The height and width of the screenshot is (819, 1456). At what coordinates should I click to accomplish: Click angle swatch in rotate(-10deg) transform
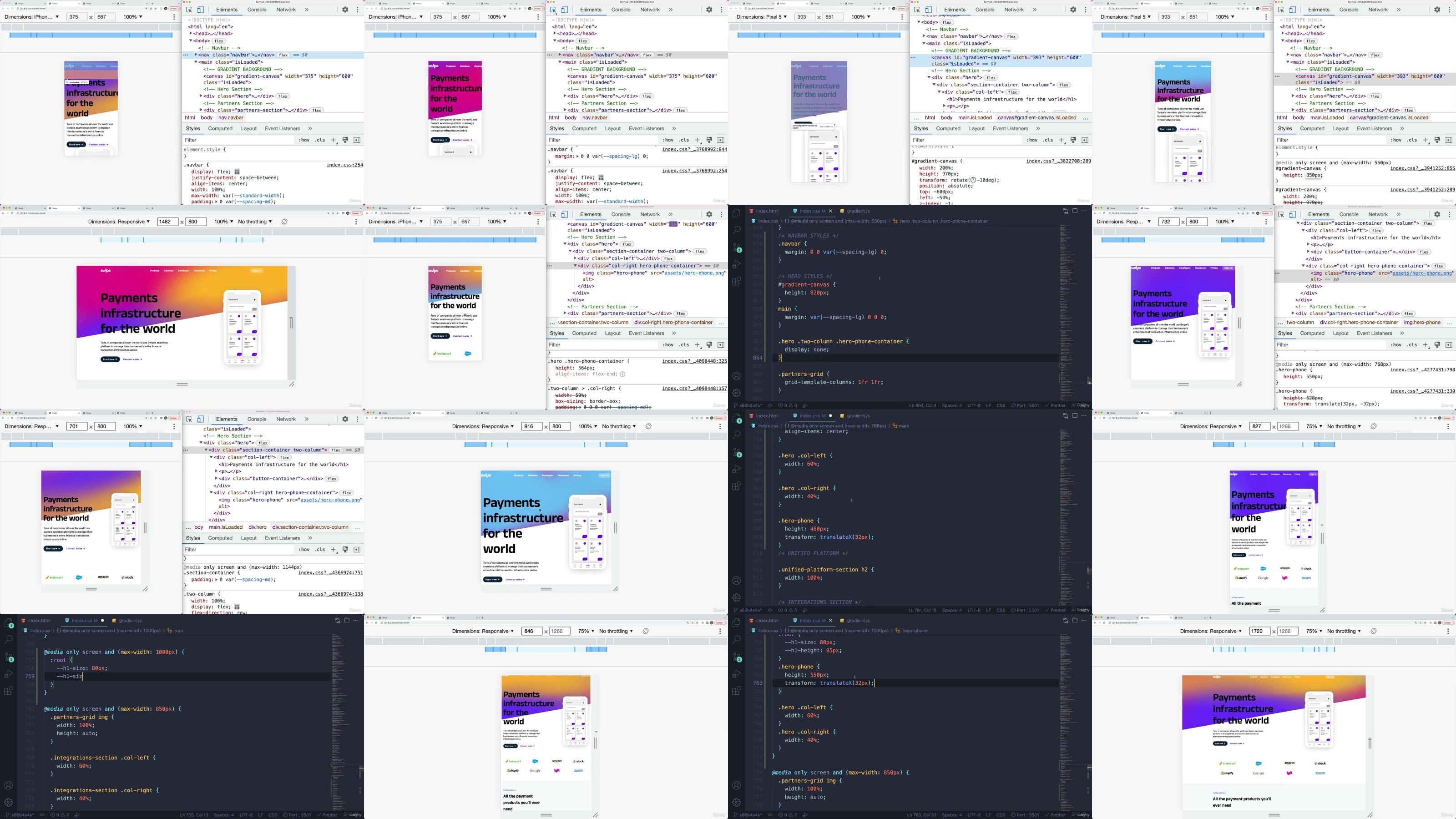tap(974, 180)
